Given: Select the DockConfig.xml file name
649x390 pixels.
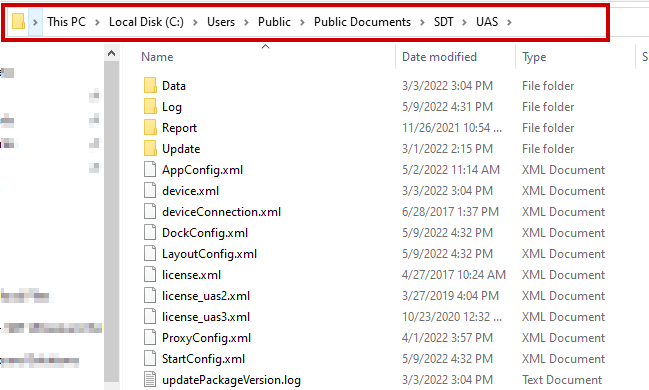Looking at the screenshot, I should coord(205,233).
